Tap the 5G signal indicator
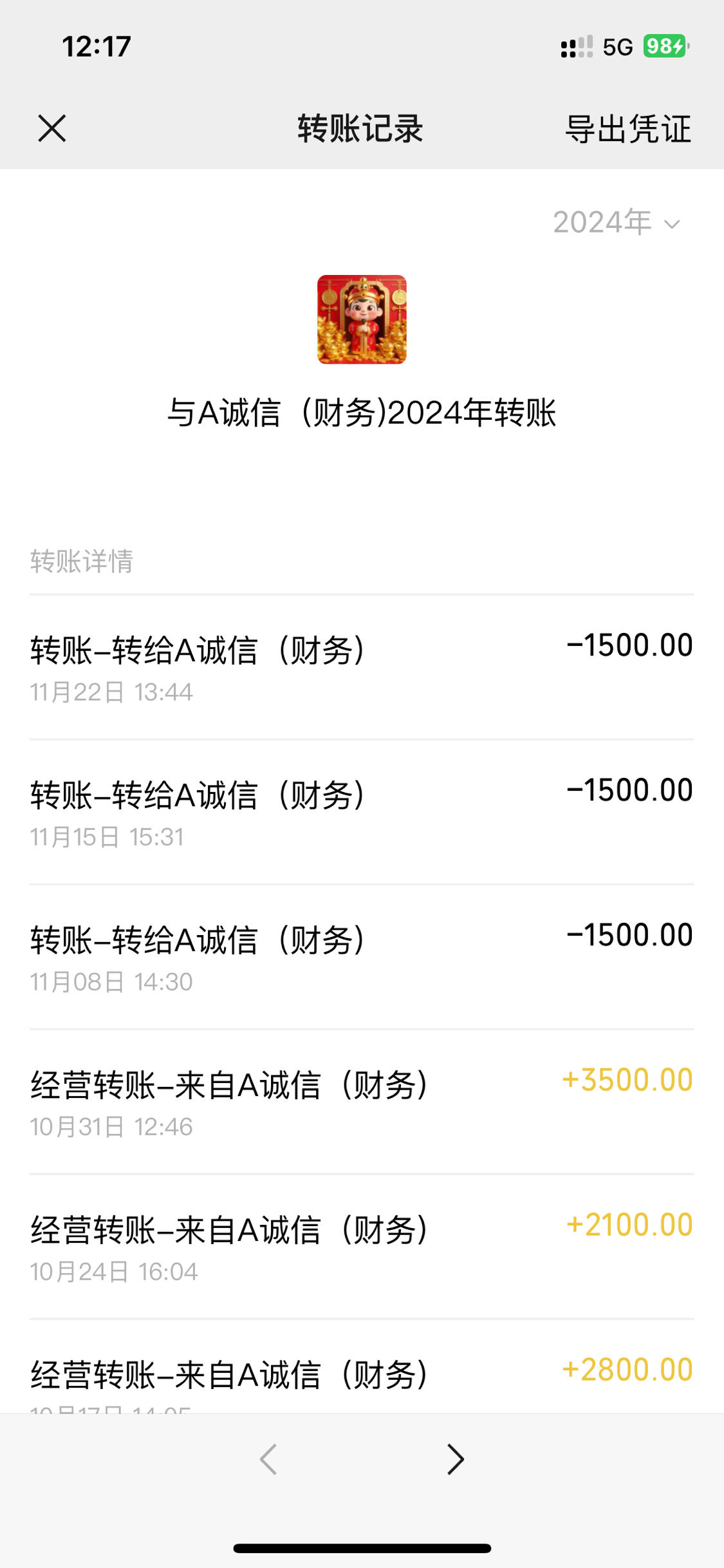Screen dimensions: 724x1568 (x=618, y=47)
